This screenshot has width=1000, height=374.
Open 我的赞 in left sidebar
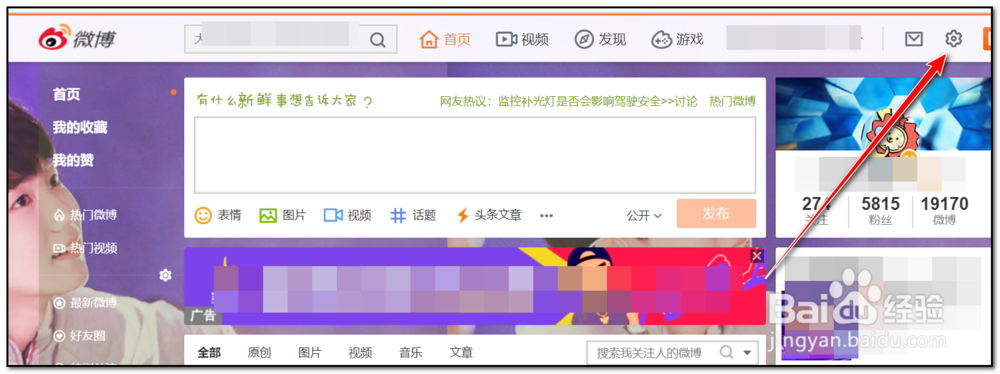(x=73, y=160)
